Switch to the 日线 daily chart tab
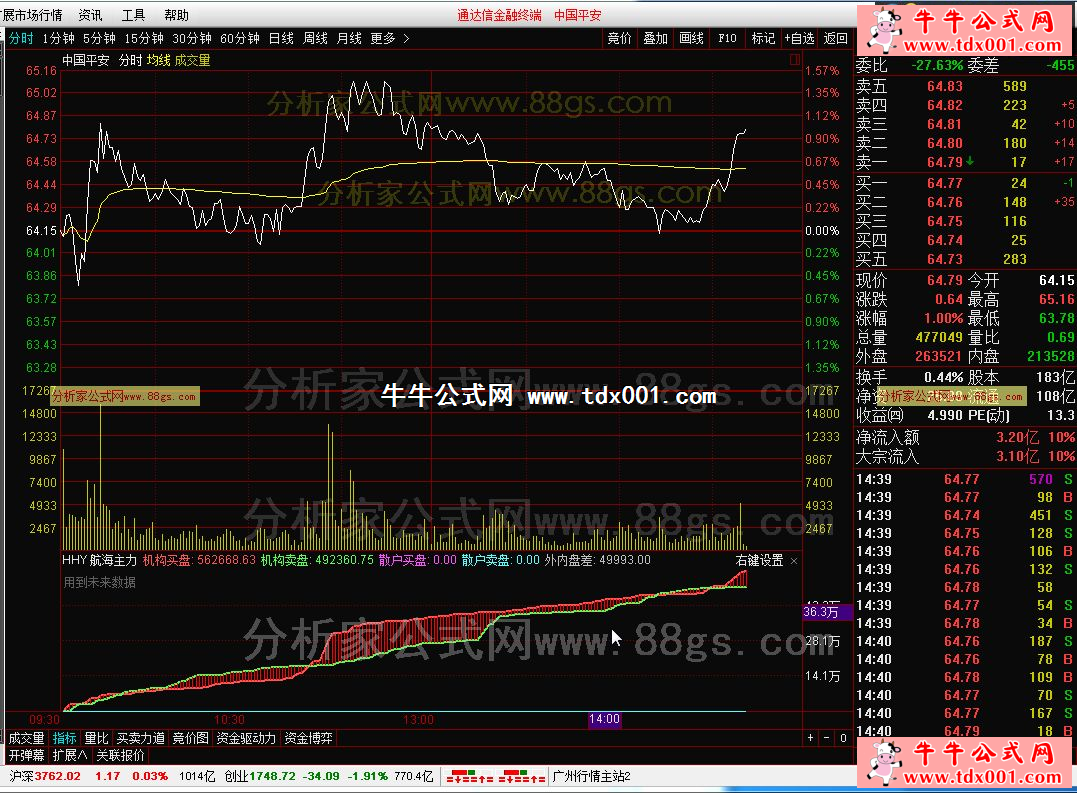 281,38
